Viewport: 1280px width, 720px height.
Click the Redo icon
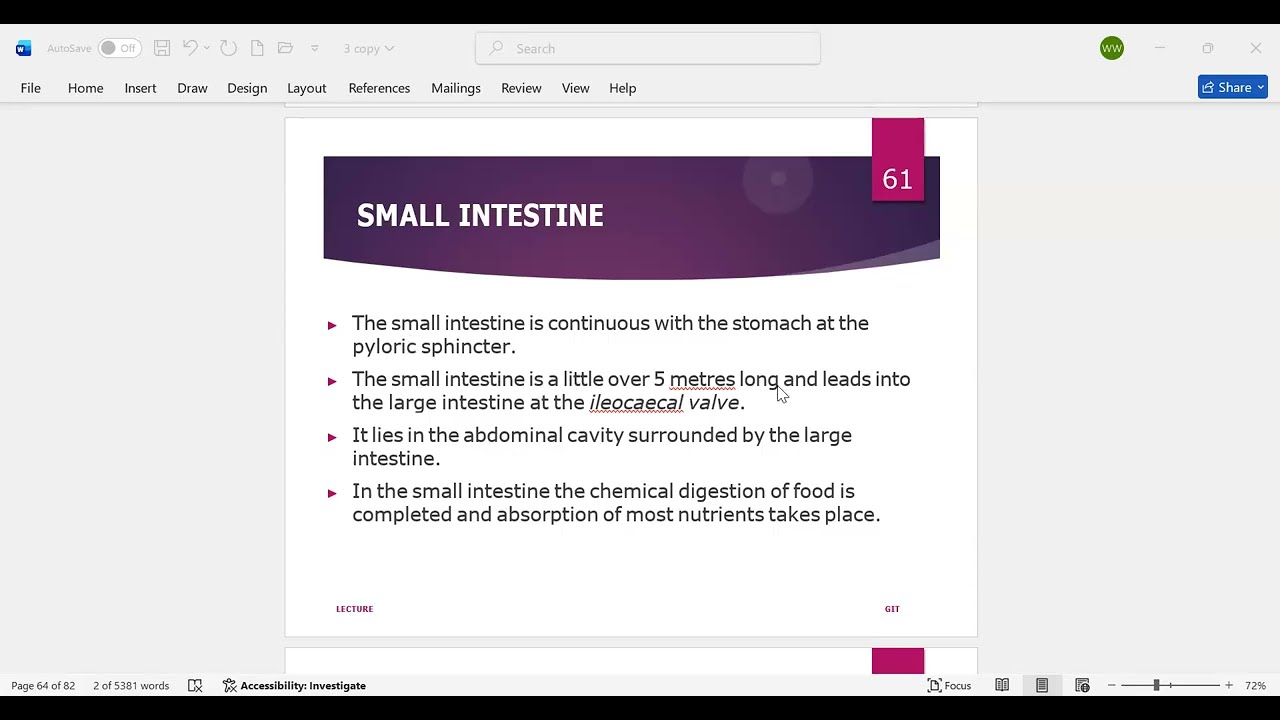[228, 48]
